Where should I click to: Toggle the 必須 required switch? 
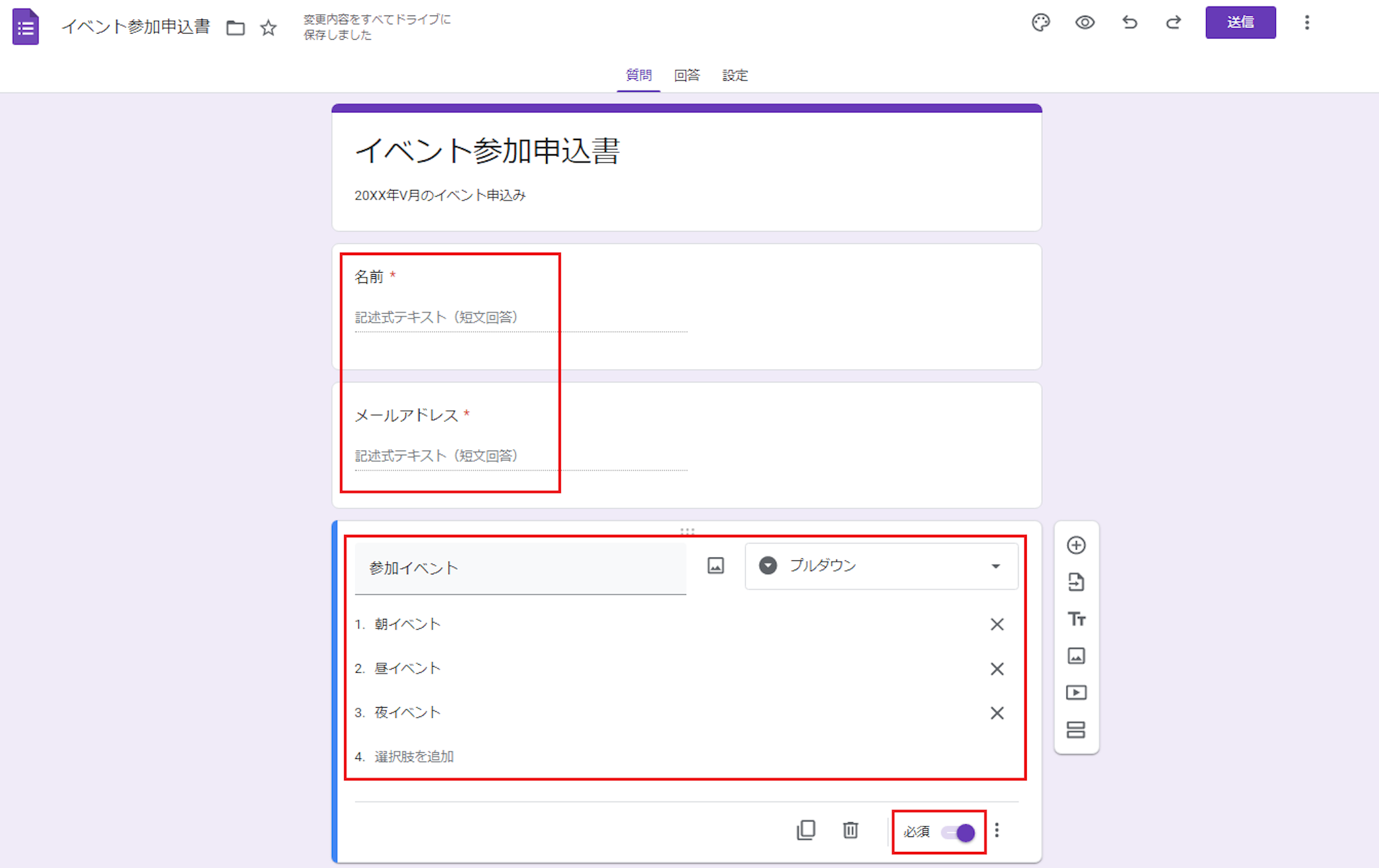coord(959,832)
